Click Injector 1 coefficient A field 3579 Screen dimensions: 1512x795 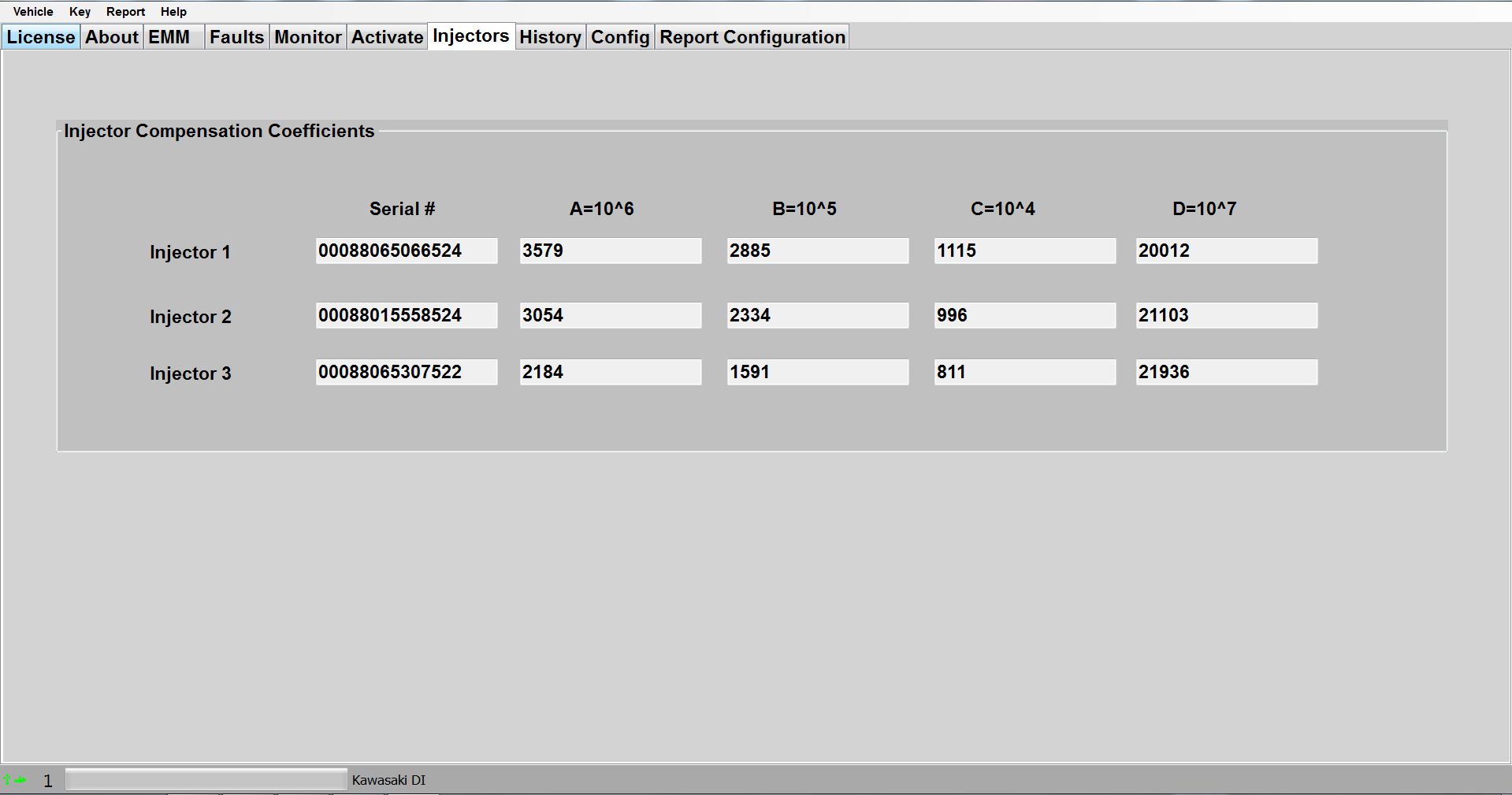click(x=611, y=251)
